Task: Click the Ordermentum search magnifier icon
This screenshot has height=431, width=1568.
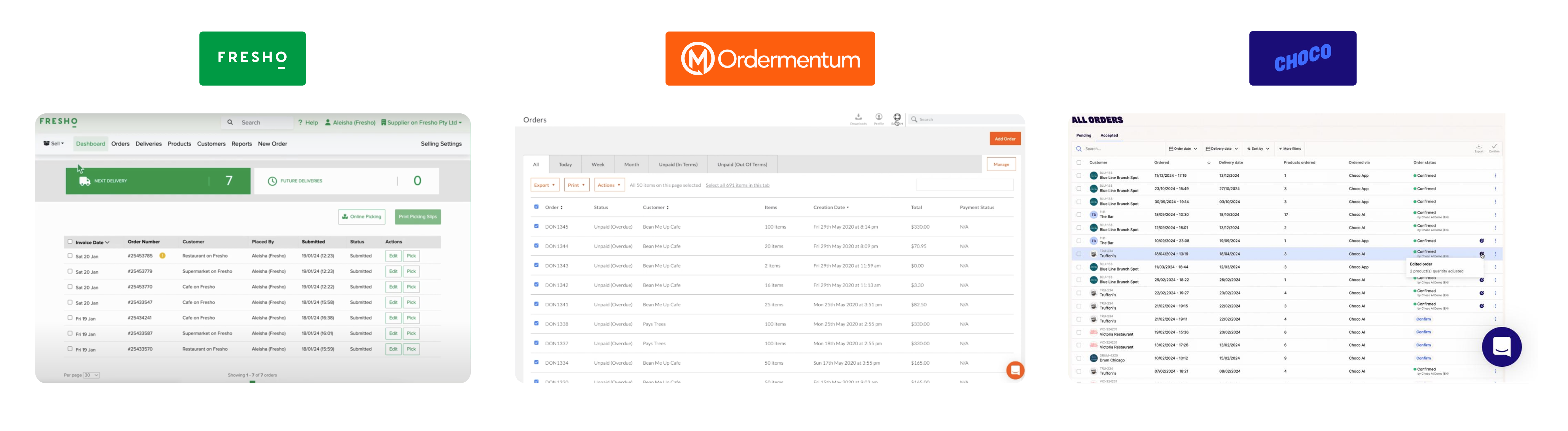Action: [914, 119]
